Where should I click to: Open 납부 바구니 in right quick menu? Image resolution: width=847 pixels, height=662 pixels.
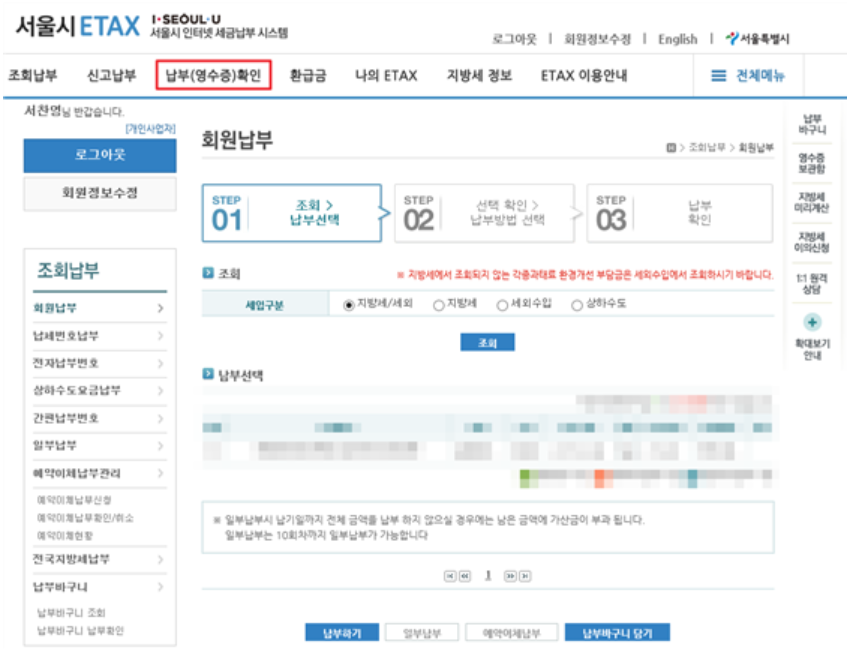tap(812, 124)
